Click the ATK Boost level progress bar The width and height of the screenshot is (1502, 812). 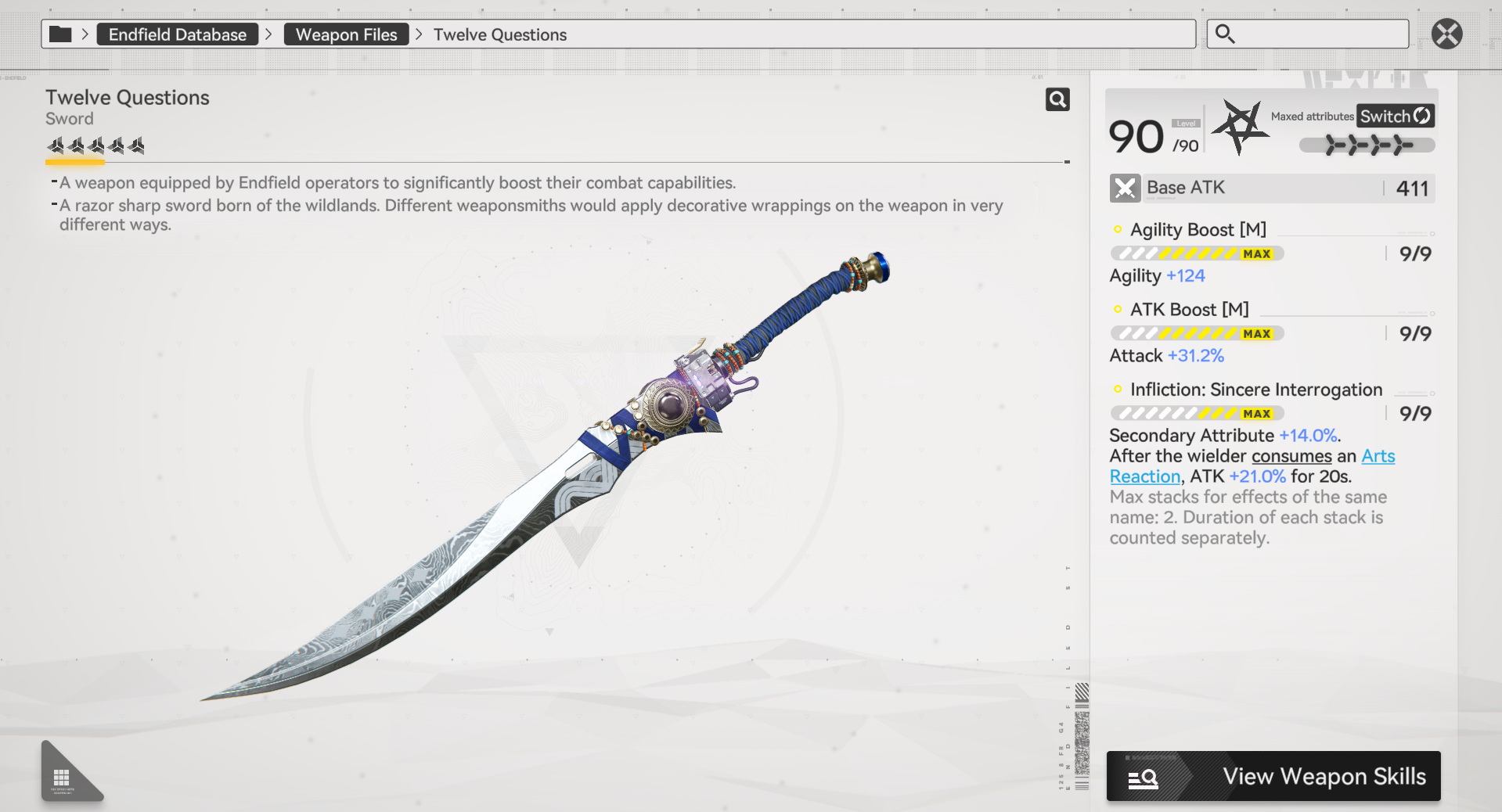coord(1197,333)
